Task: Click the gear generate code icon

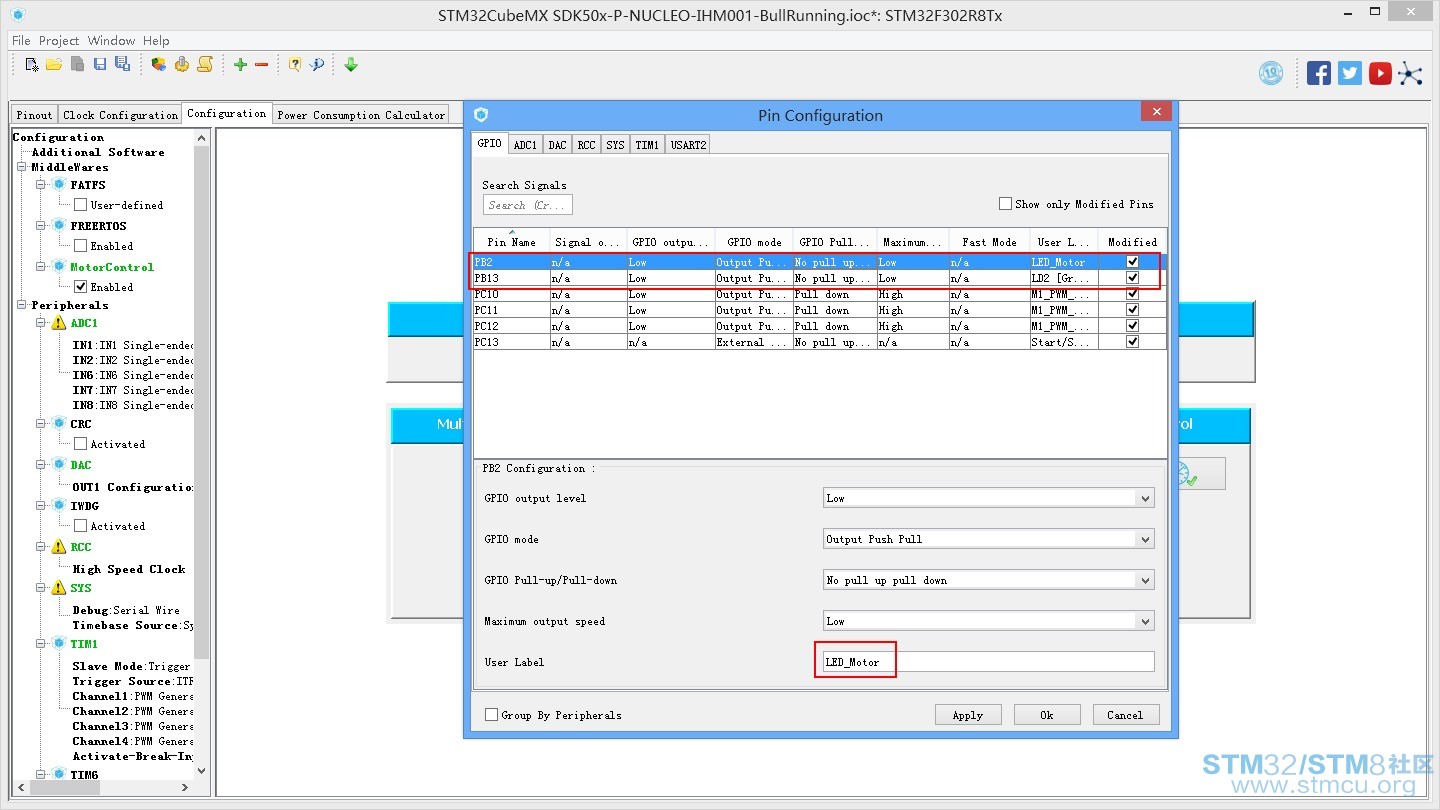Action: click(182, 65)
